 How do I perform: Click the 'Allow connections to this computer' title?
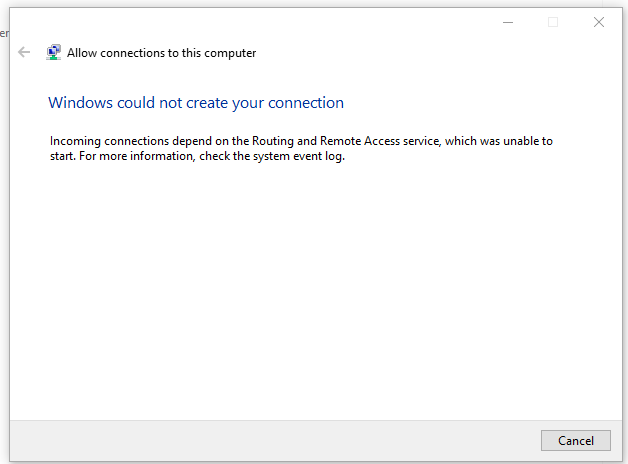click(x=161, y=53)
